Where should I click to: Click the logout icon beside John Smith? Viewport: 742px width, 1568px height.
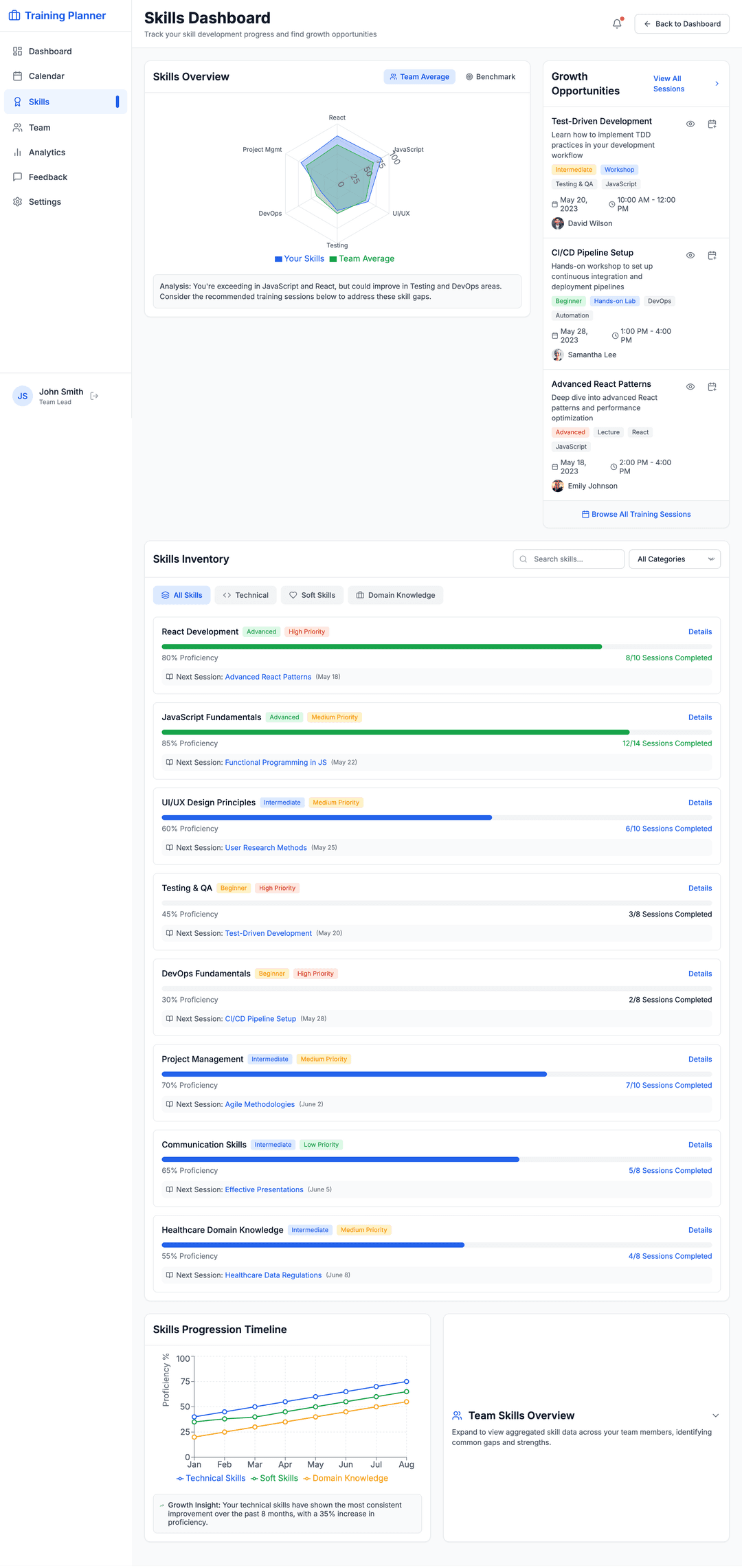[x=95, y=396]
